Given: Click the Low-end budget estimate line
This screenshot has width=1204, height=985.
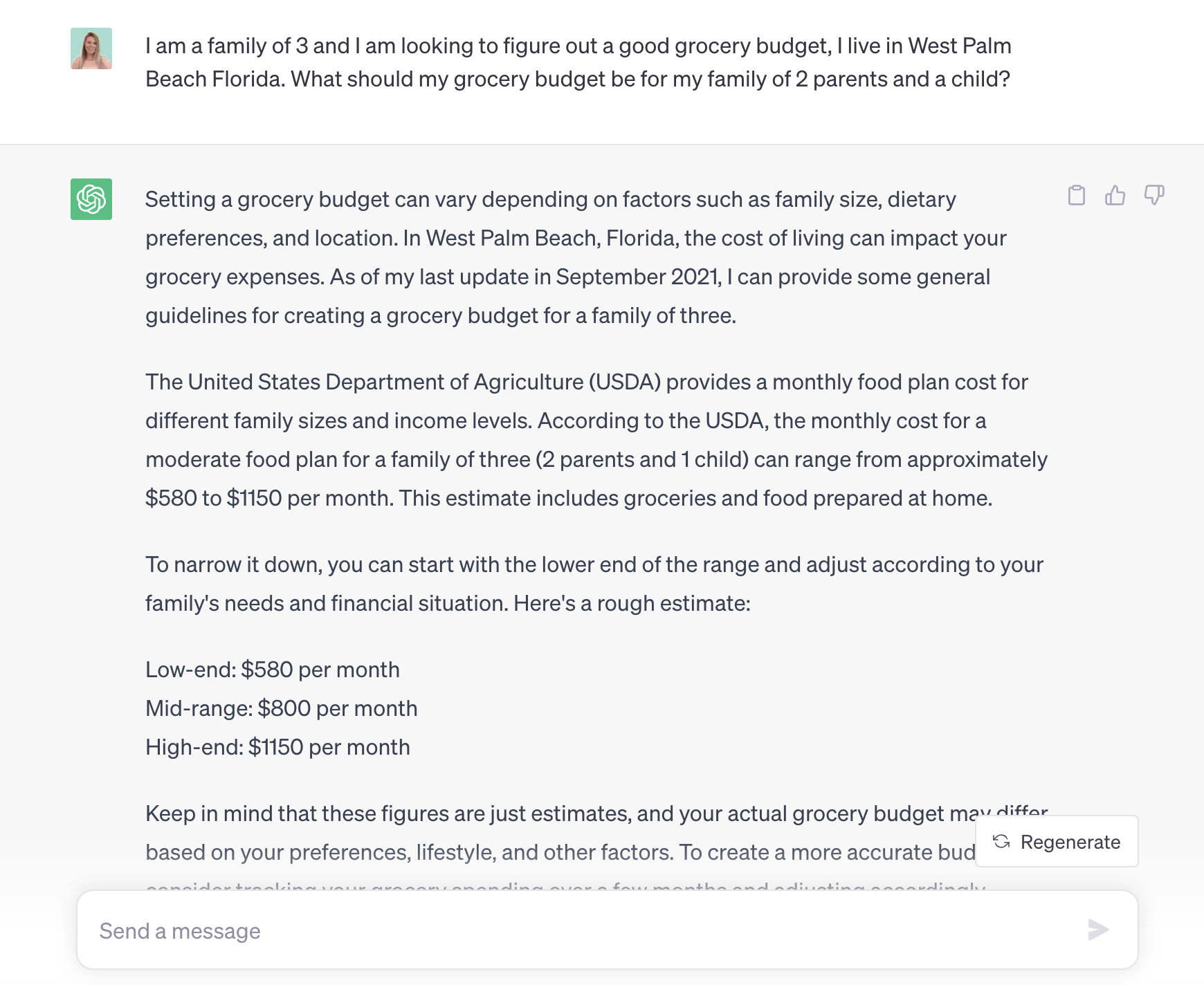Looking at the screenshot, I should pyautogui.click(x=272, y=669).
